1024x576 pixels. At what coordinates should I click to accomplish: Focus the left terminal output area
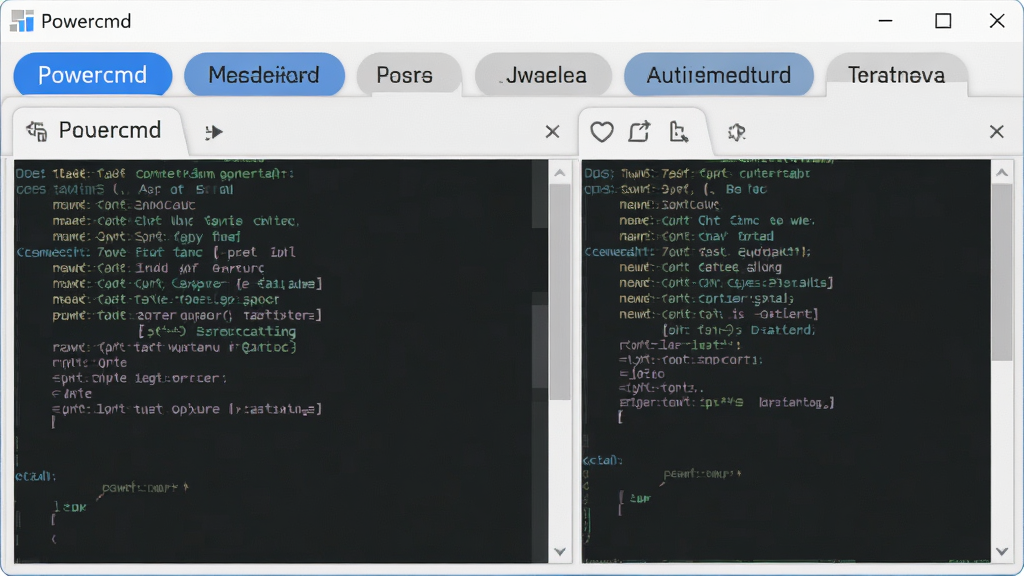(x=281, y=361)
